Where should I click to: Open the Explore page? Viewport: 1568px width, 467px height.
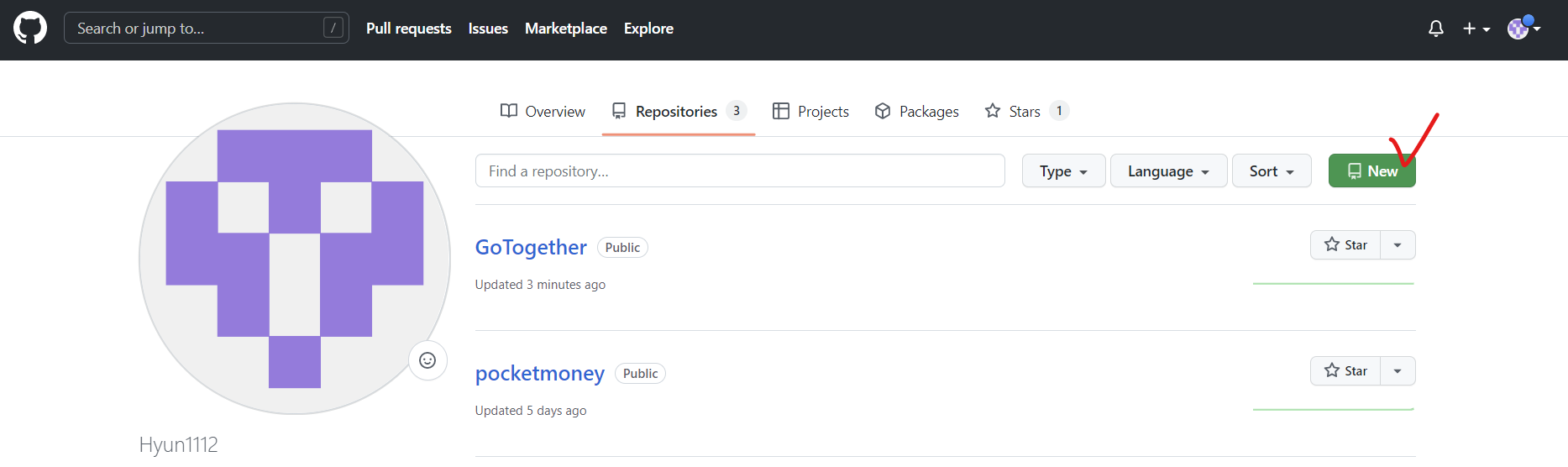tap(648, 29)
